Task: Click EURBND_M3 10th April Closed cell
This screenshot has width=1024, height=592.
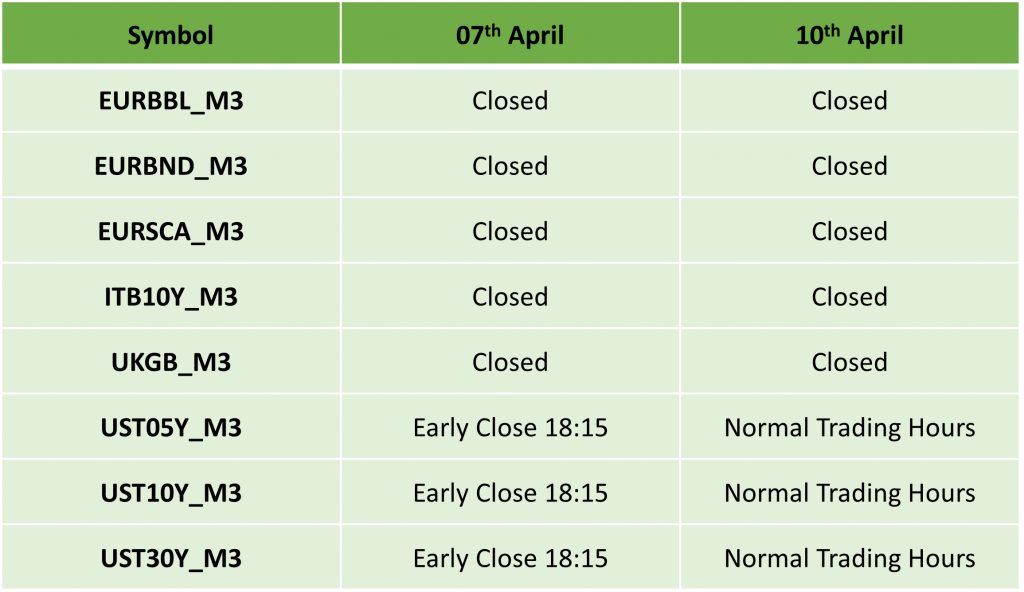Action: pos(850,166)
